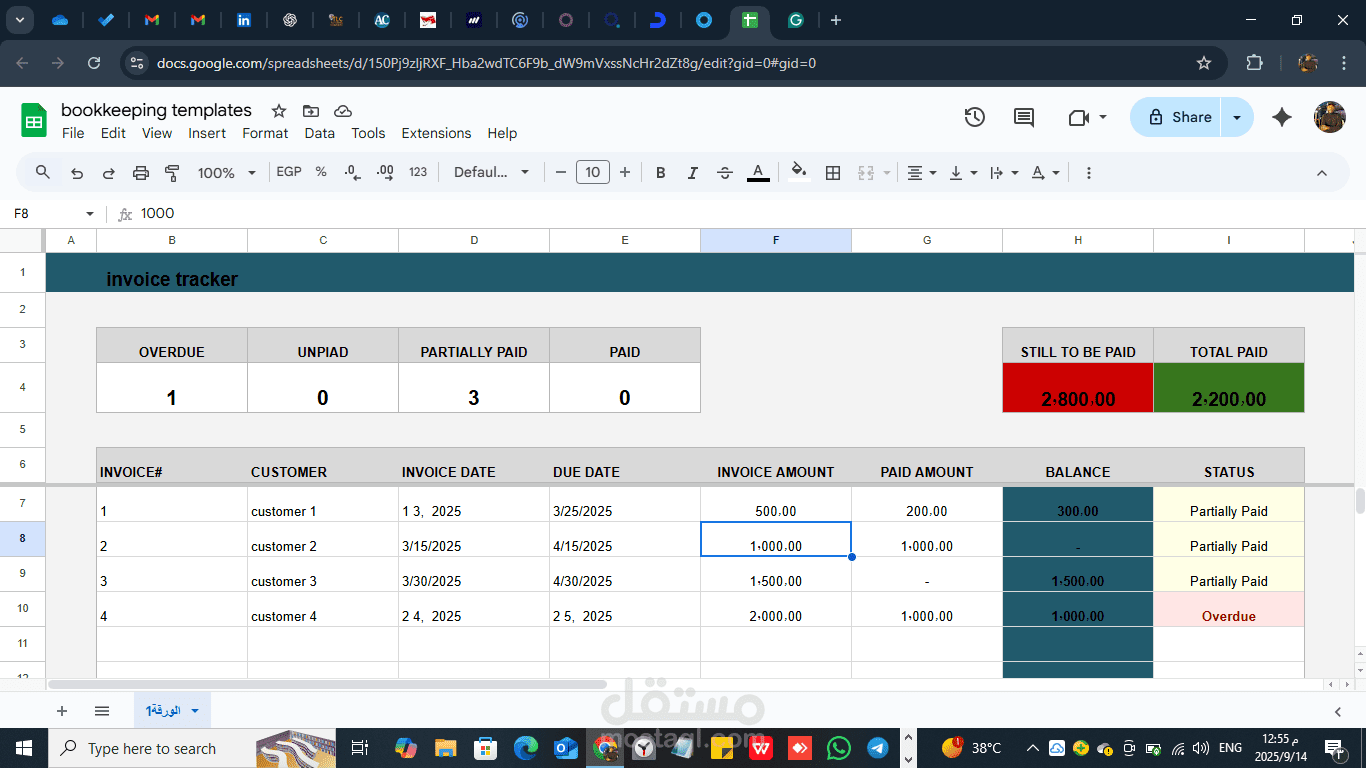
Task: Open WhatsApp from the taskbar
Action: click(x=839, y=748)
